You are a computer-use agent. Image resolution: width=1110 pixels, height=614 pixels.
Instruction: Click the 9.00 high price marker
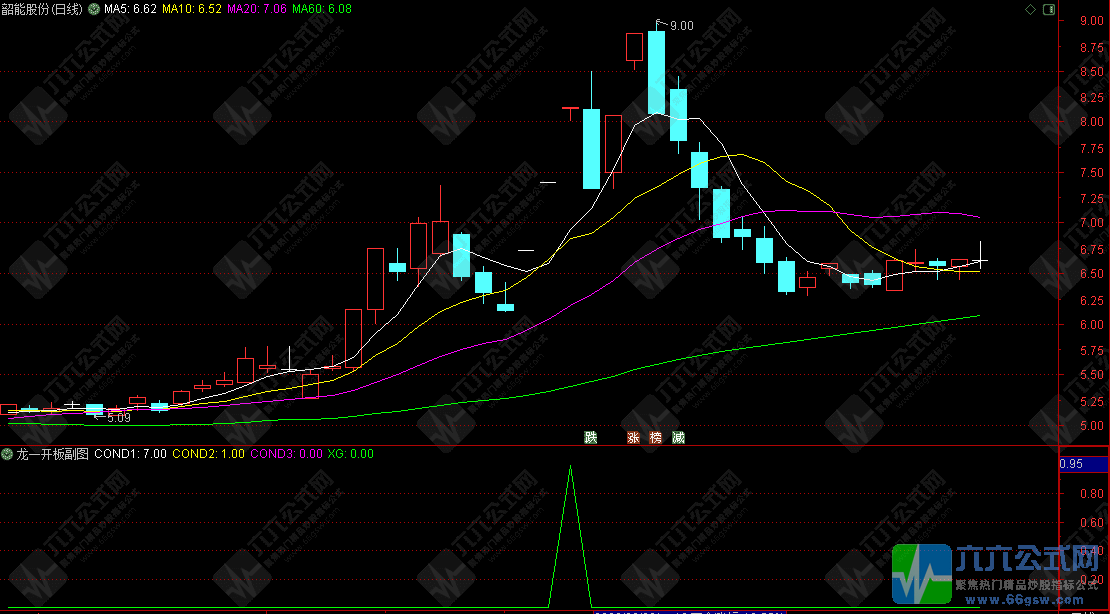point(681,26)
